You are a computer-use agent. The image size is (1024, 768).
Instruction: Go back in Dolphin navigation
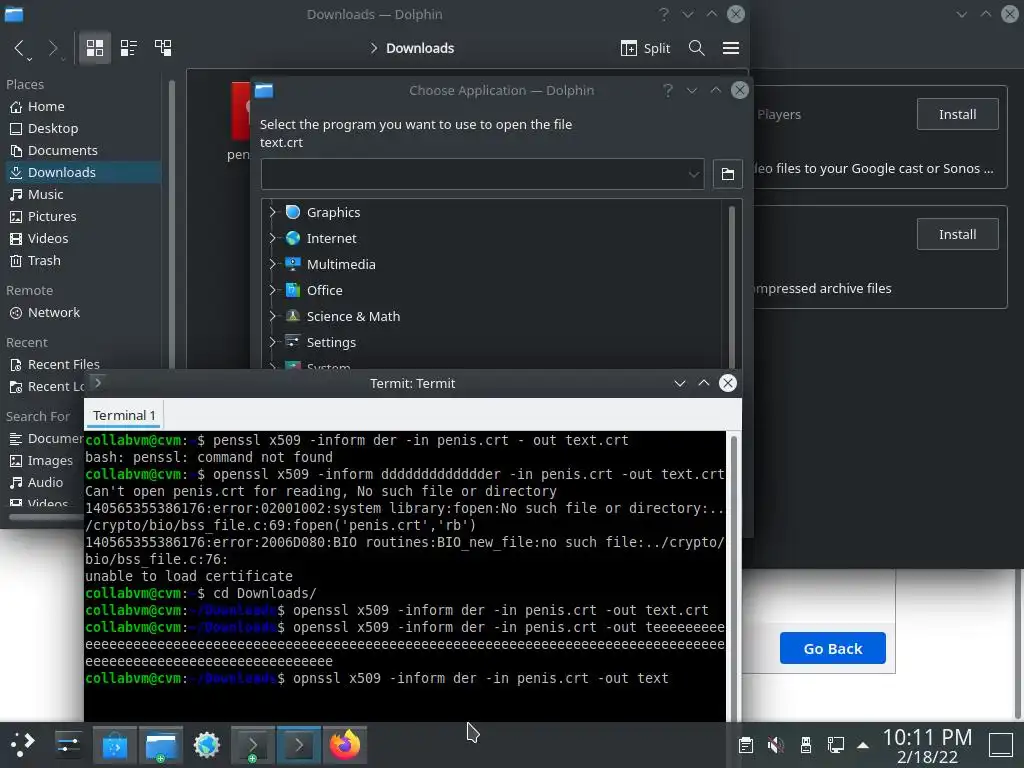coord(20,48)
